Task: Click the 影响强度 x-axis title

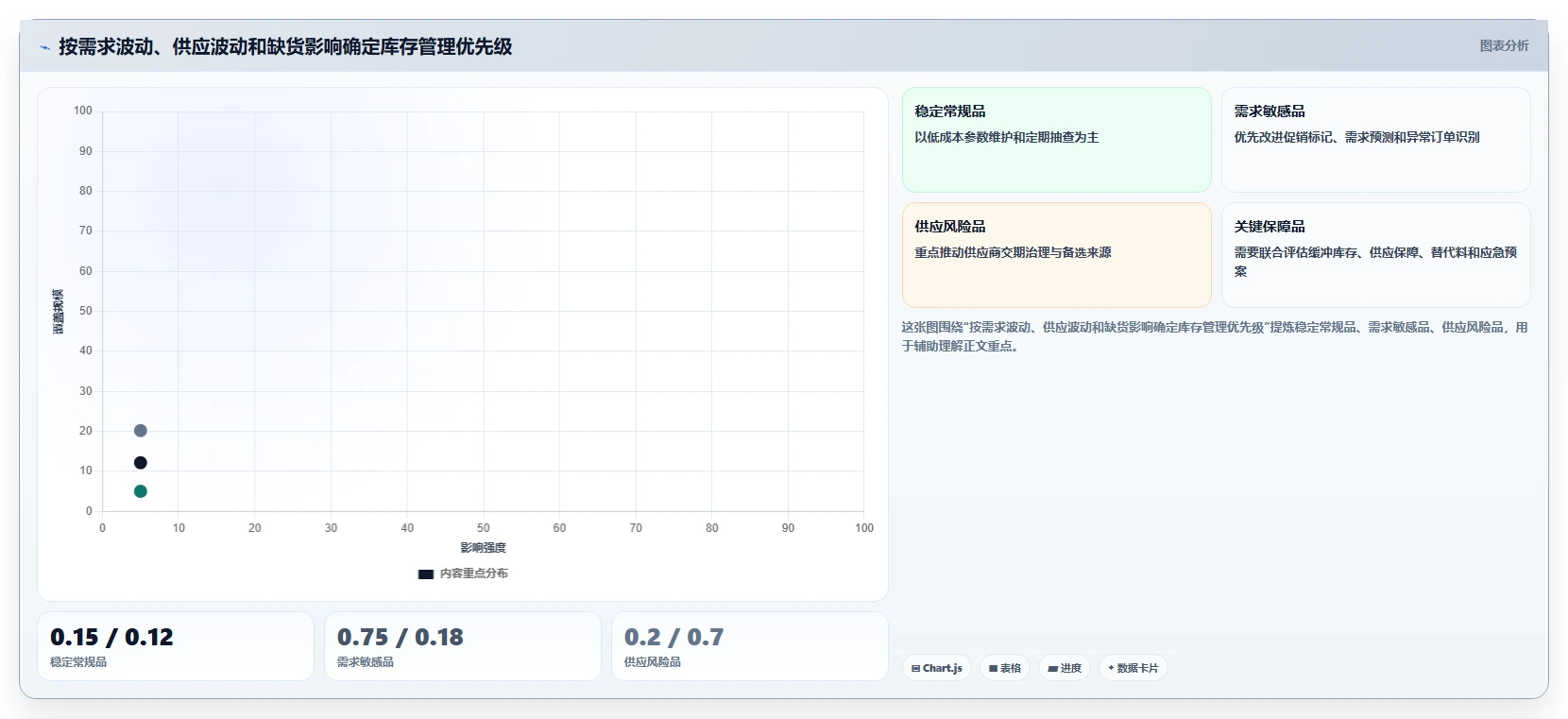Action: coord(483,548)
